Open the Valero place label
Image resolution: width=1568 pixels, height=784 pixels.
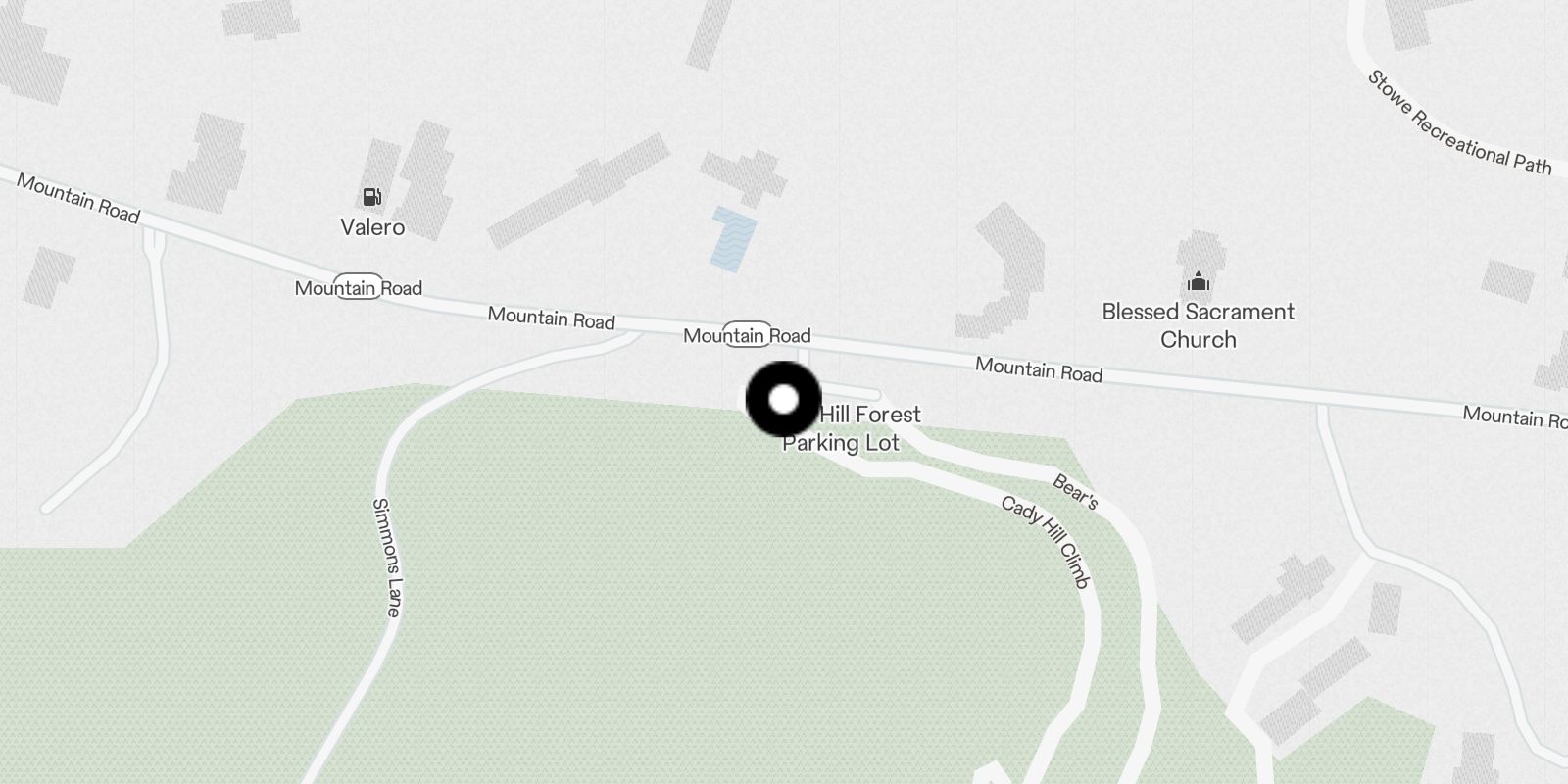click(372, 227)
